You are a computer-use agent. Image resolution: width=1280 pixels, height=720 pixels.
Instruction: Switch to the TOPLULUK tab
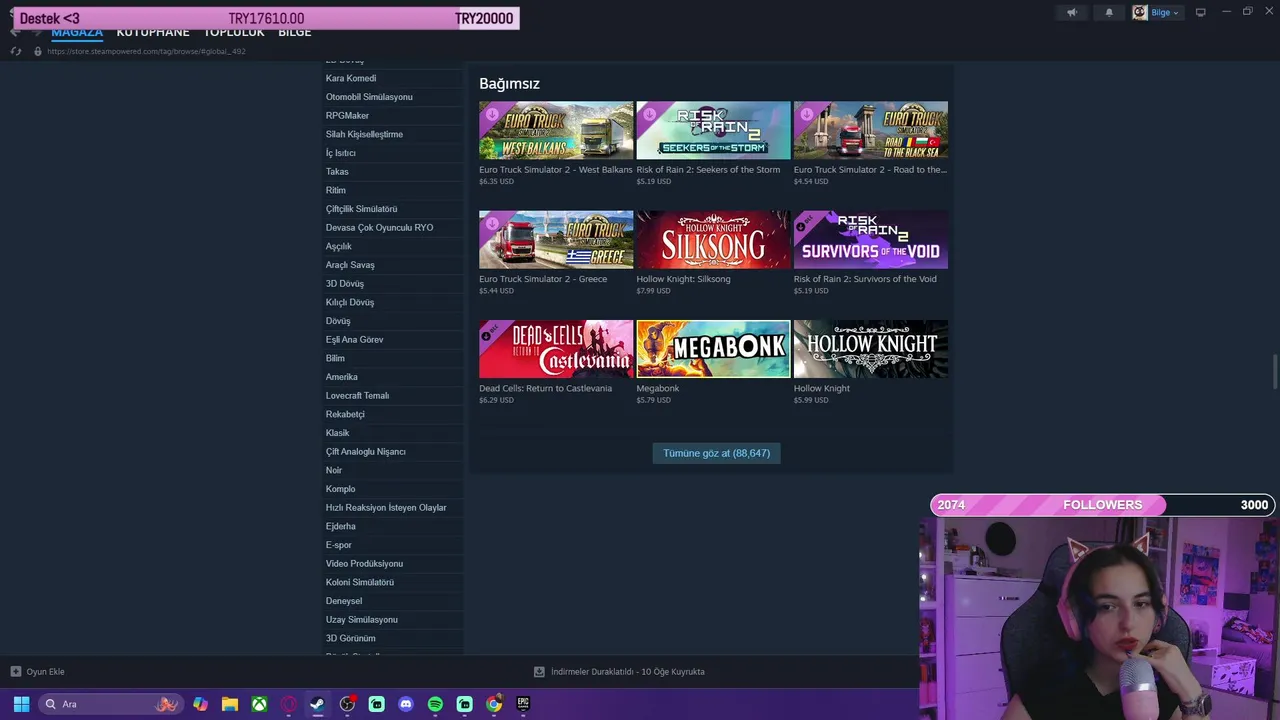point(234,33)
